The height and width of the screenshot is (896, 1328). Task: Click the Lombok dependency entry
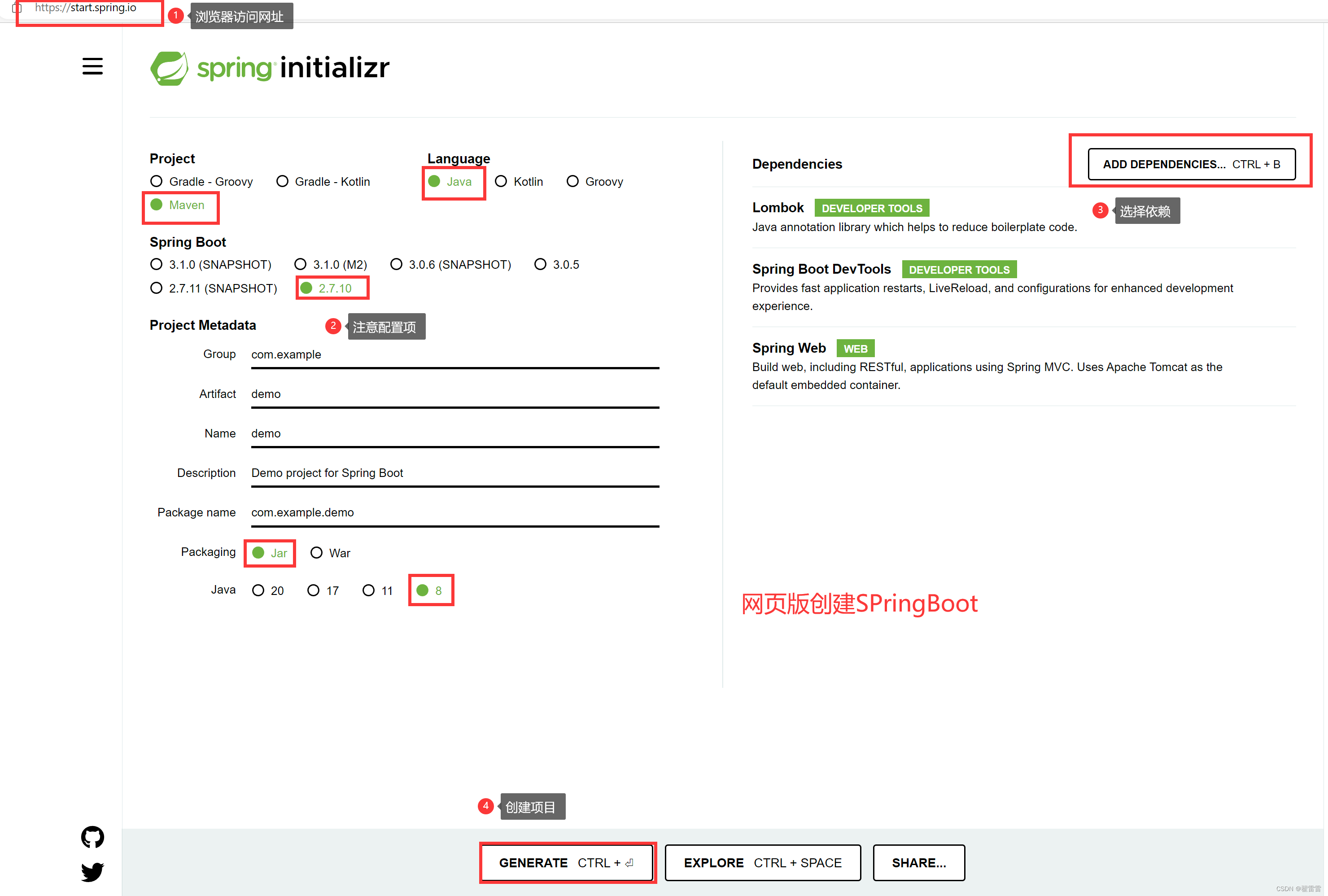[1023, 217]
